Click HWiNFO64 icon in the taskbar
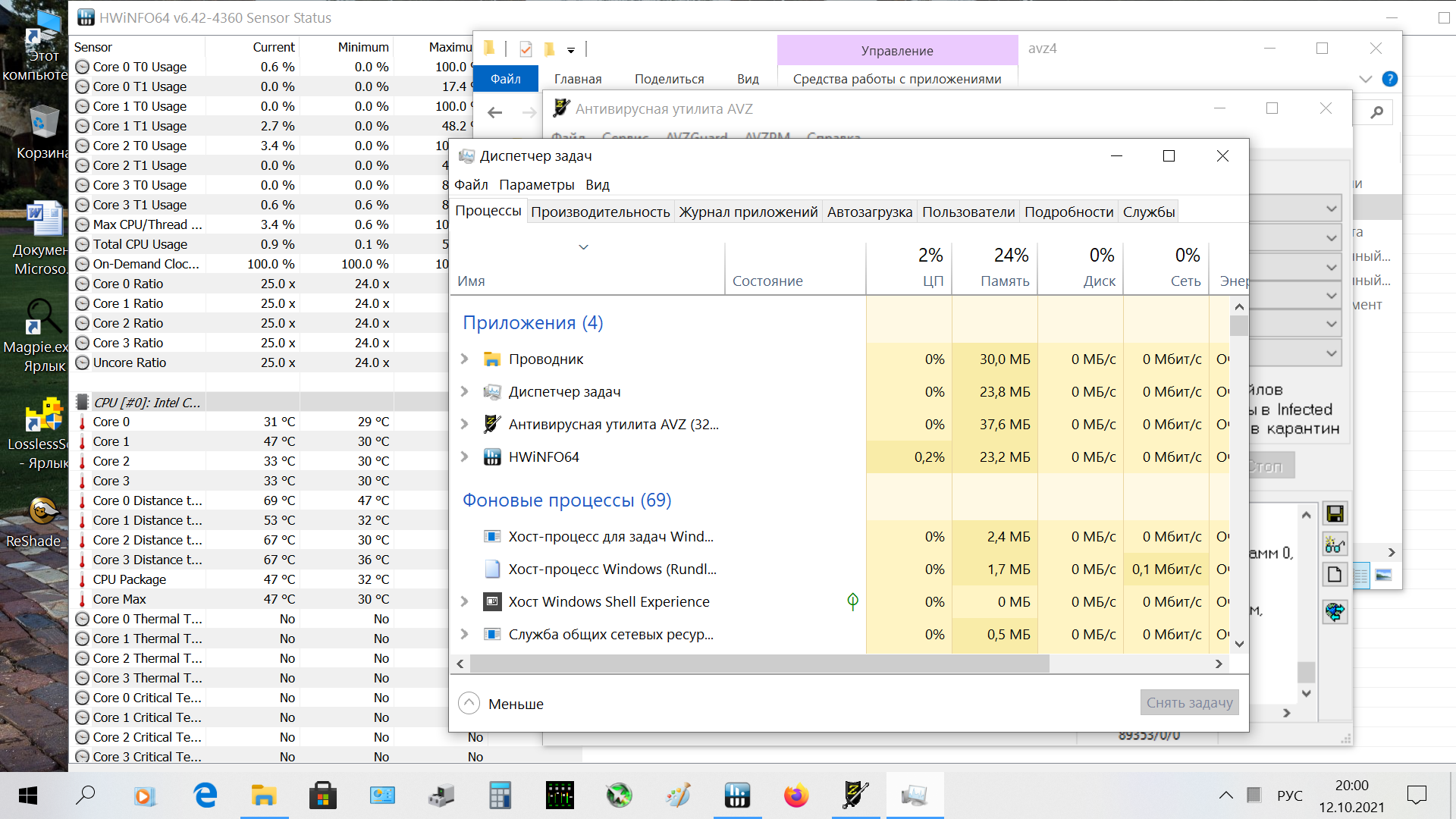The height and width of the screenshot is (819, 1456). pos(736,795)
